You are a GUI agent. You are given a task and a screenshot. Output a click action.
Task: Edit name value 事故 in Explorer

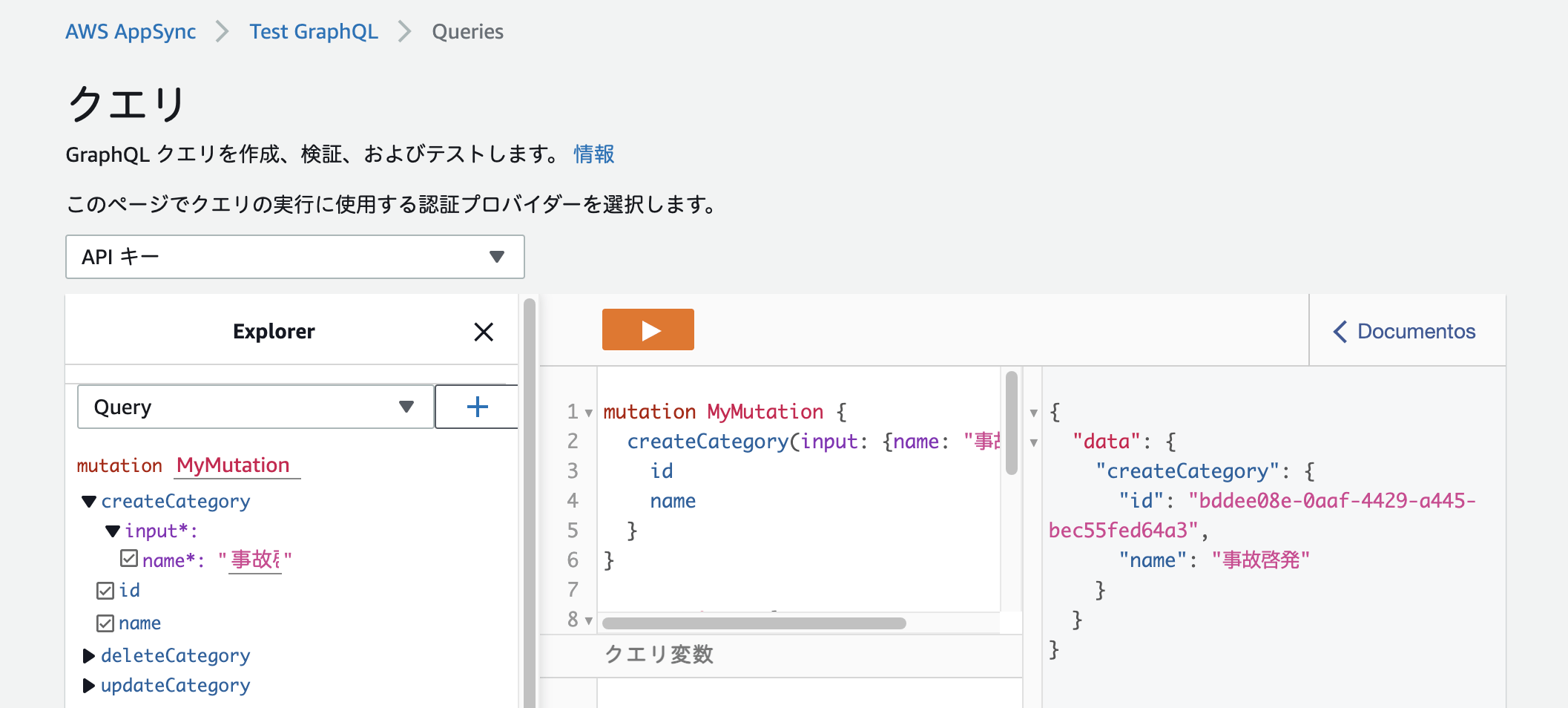pyautogui.click(x=255, y=560)
